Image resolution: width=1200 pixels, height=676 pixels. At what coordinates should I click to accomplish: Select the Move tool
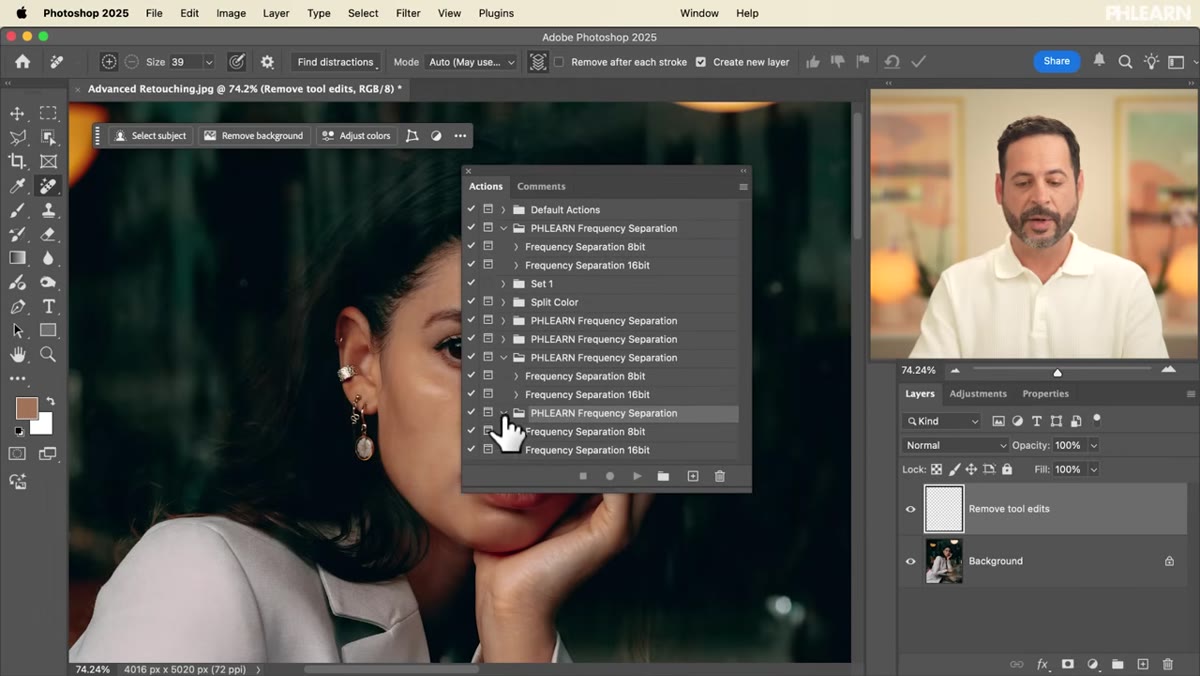[18, 113]
